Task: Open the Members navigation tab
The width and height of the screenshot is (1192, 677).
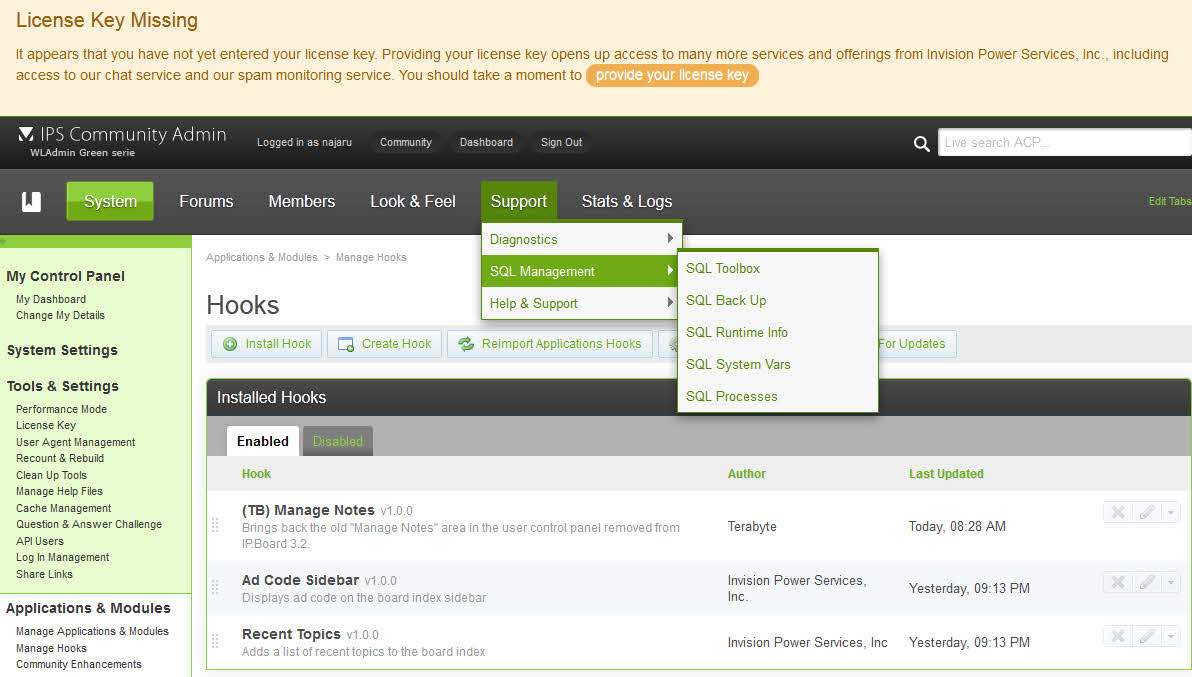Action: click(301, 201)
